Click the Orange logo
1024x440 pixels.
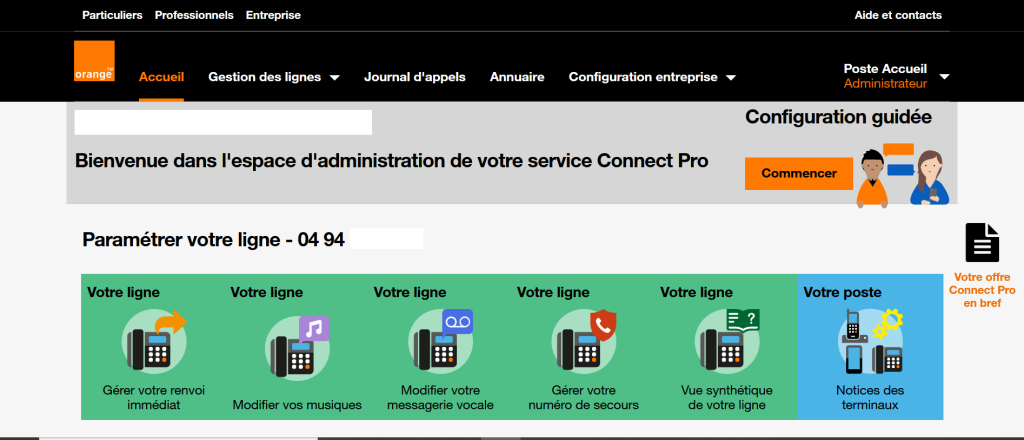tap(94, 61)
